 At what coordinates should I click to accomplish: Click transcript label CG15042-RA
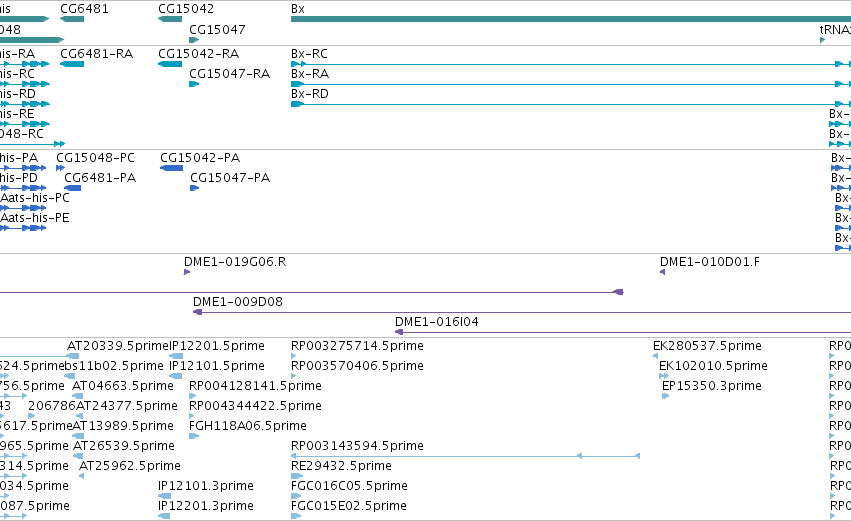pos(199,54)
